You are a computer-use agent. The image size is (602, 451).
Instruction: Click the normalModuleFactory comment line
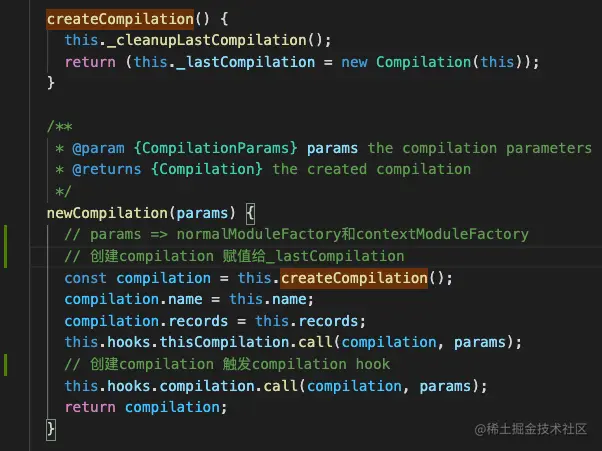296,234
